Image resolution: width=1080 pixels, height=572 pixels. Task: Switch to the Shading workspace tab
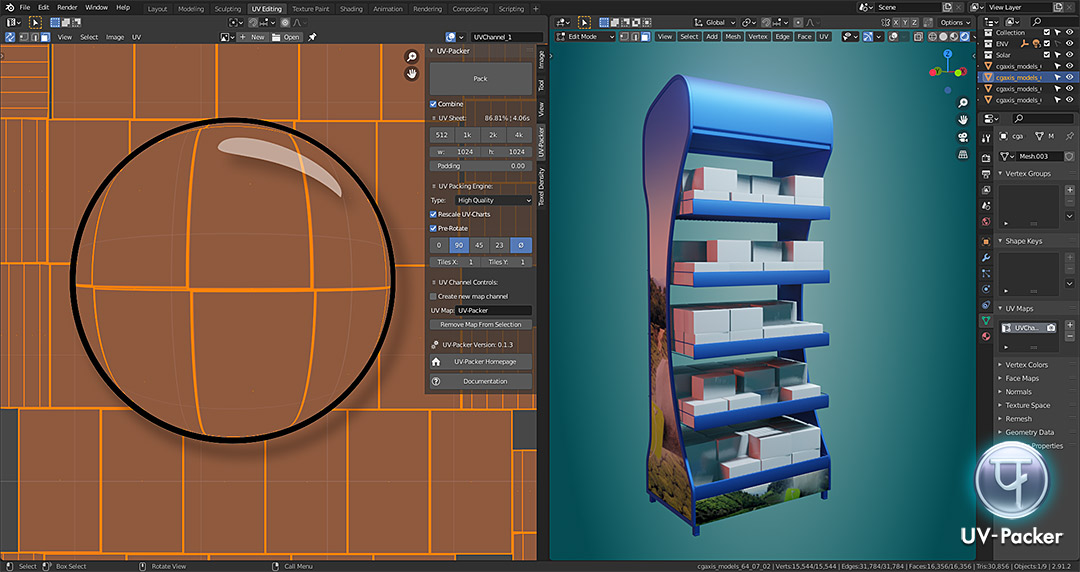[351, 9]
